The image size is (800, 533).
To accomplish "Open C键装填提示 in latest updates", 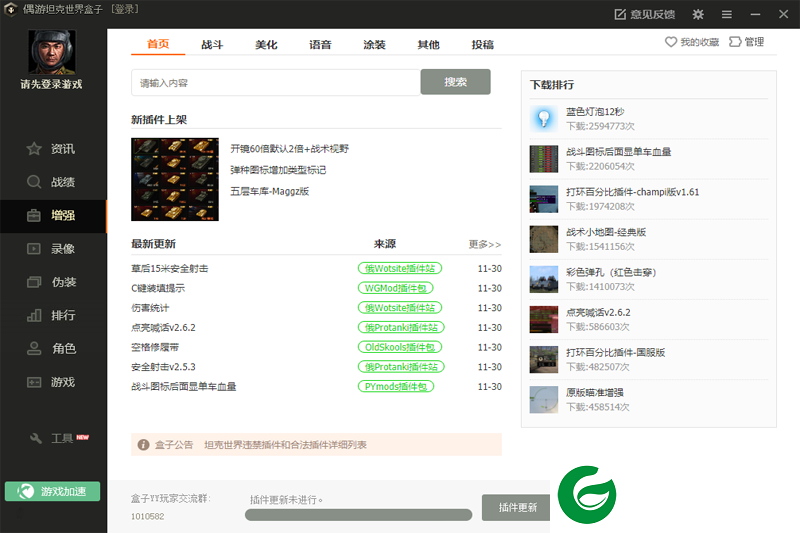I will pos(158,288).
